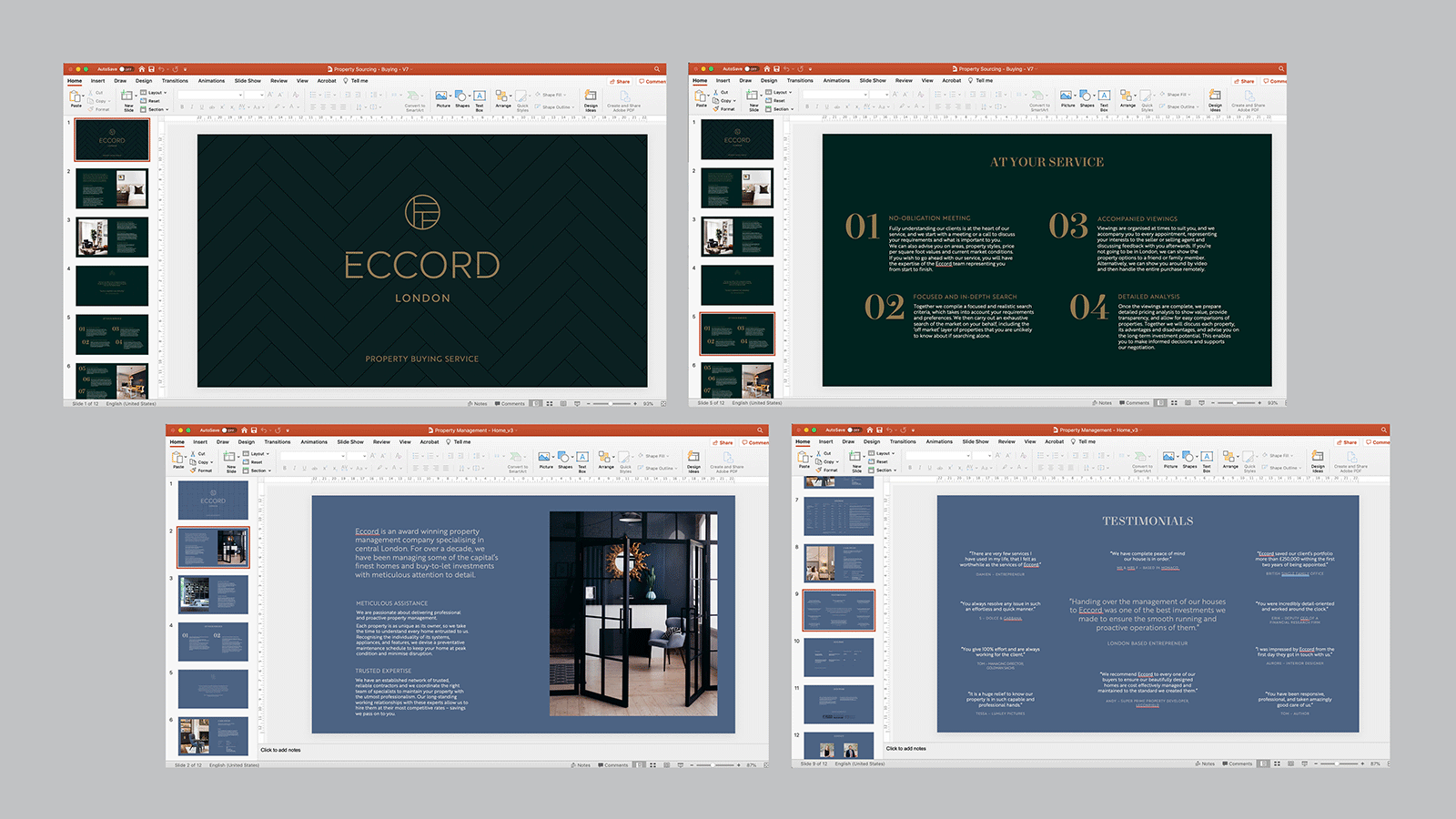1456x819 pixels.
Task: Open the Slide Show tab in the ECCORD title-slide window
Action: tap(248, 81)
